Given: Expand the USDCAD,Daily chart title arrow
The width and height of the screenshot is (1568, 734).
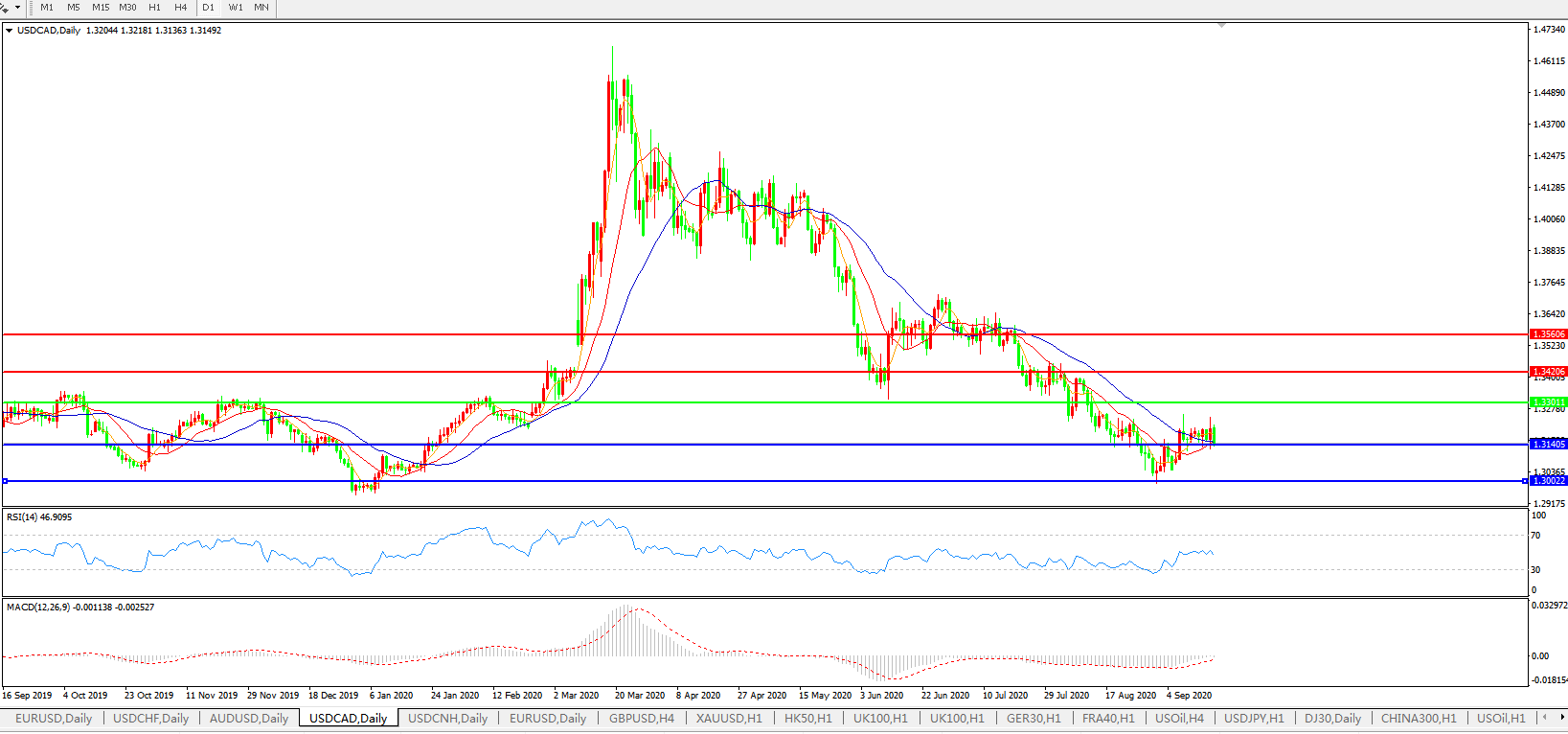Looking at the screenshot, I should coord(10,31).
